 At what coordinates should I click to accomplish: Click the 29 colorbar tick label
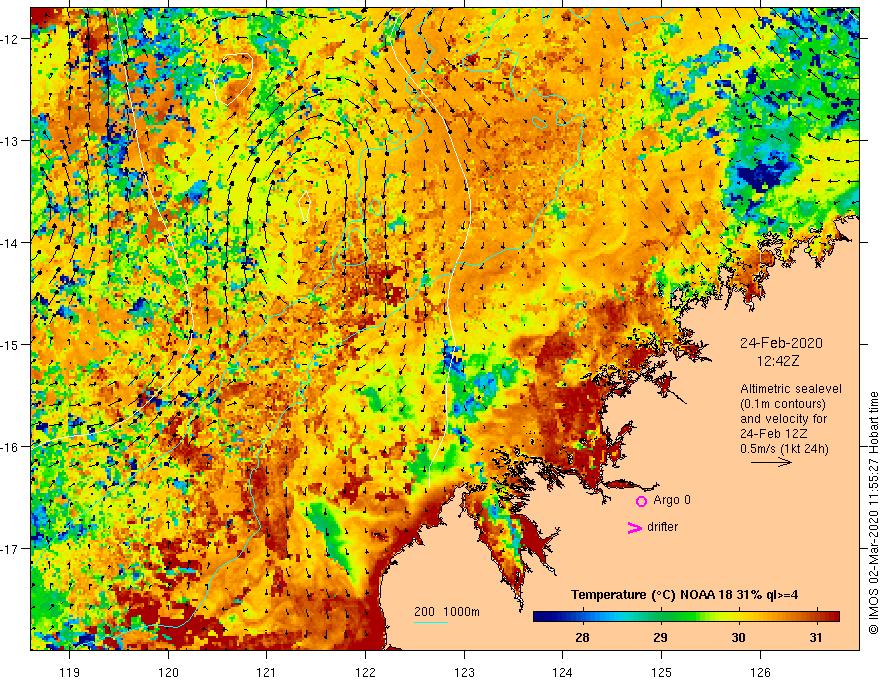click(660, 638)
